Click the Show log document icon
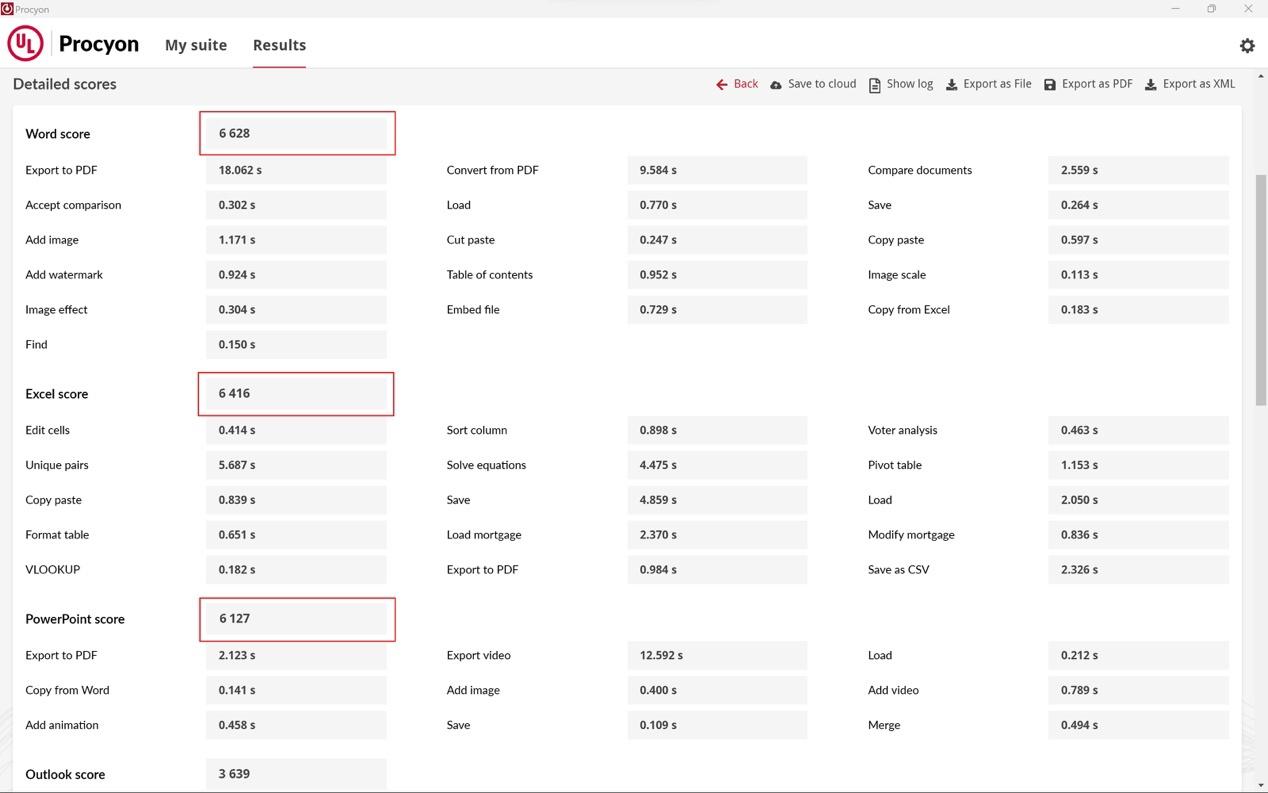This screenshot has height=793, width=1268. [x=875, y=85]
